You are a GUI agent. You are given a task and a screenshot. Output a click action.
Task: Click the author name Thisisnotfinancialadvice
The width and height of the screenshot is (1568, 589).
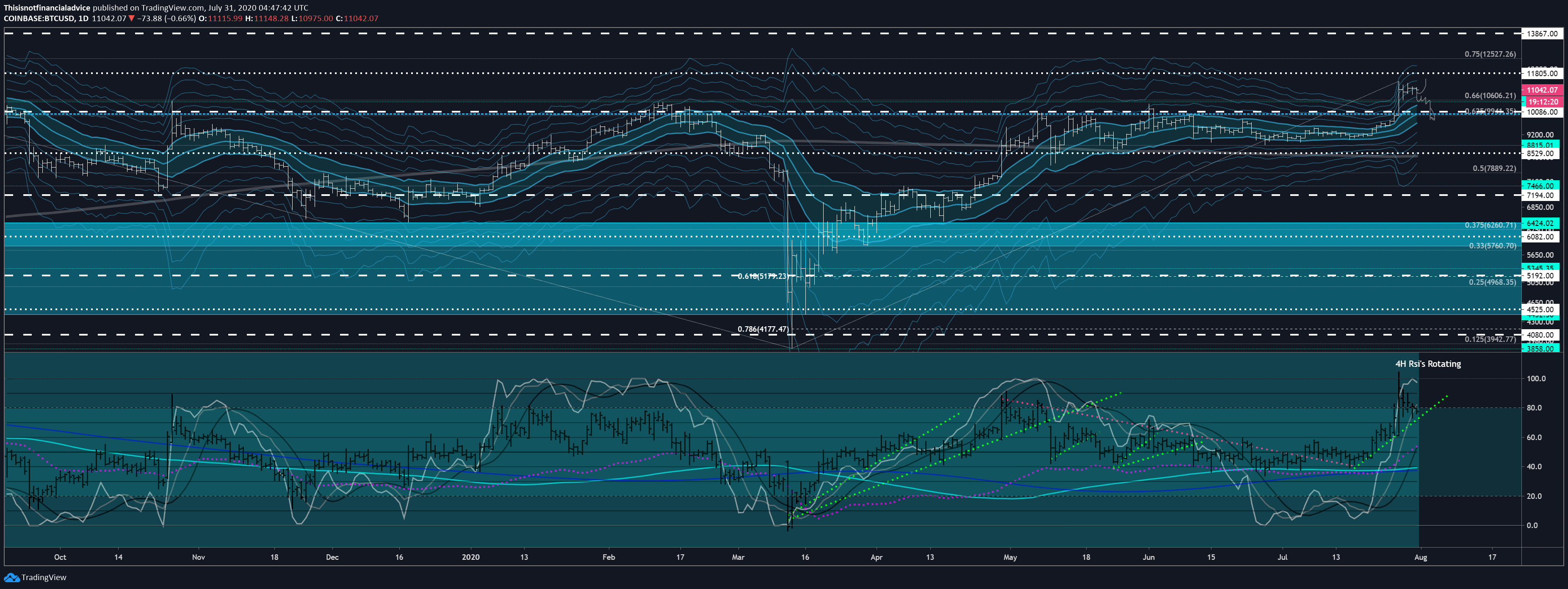click(x=47, y=8)
